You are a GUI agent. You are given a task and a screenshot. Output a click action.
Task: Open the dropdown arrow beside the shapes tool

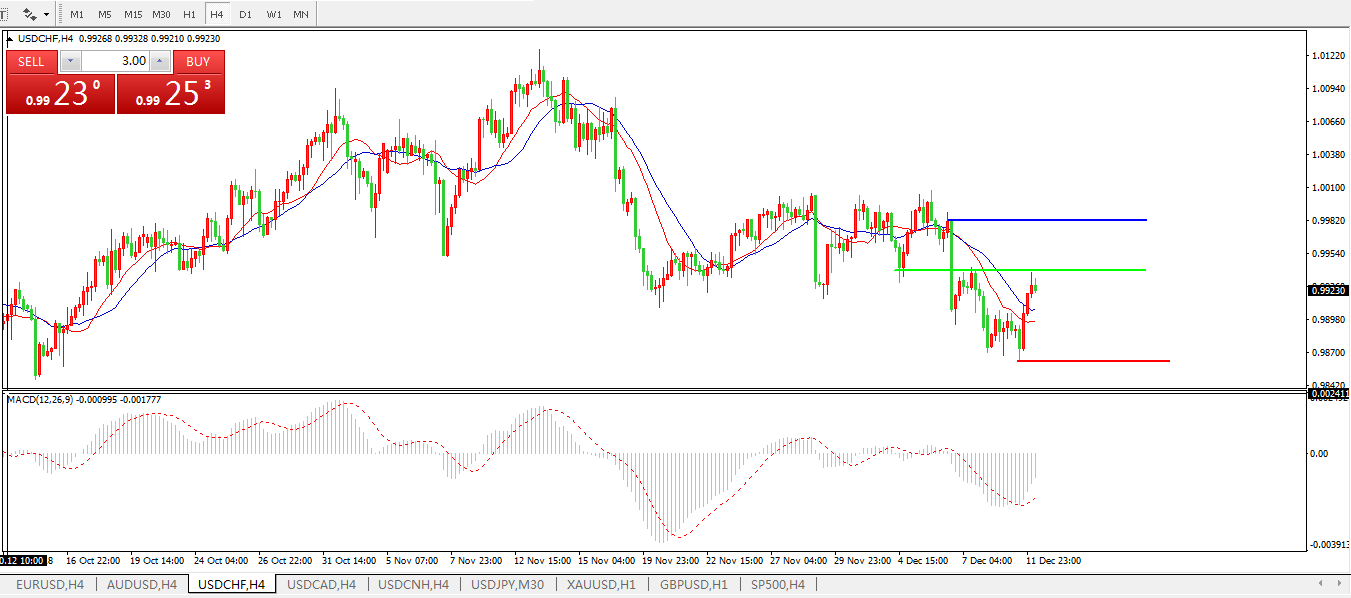[46, 15]
